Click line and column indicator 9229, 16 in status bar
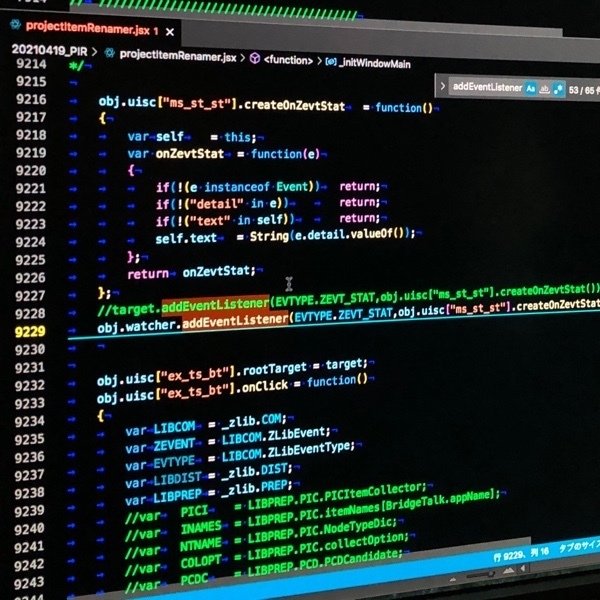600x600 pixels. pyautogui.click(x=521, y=554)
